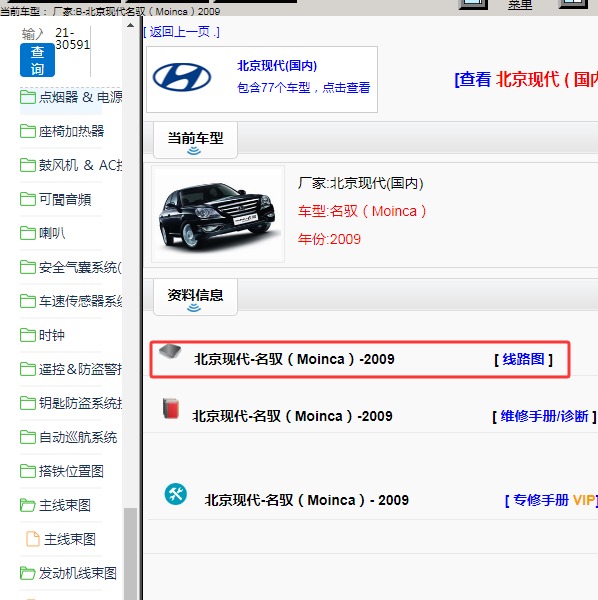Open the 线路图 link
Image resolution: width=598 pixels, height=600 pixels.
point(523,359)
